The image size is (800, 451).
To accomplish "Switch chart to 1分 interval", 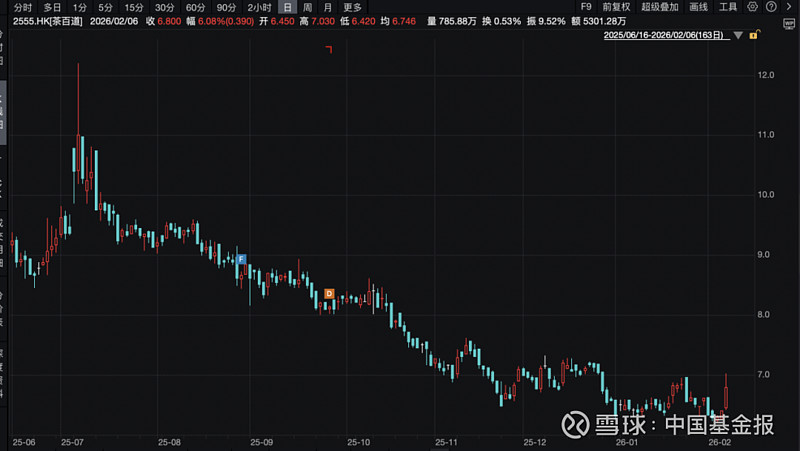I will 80,7.
